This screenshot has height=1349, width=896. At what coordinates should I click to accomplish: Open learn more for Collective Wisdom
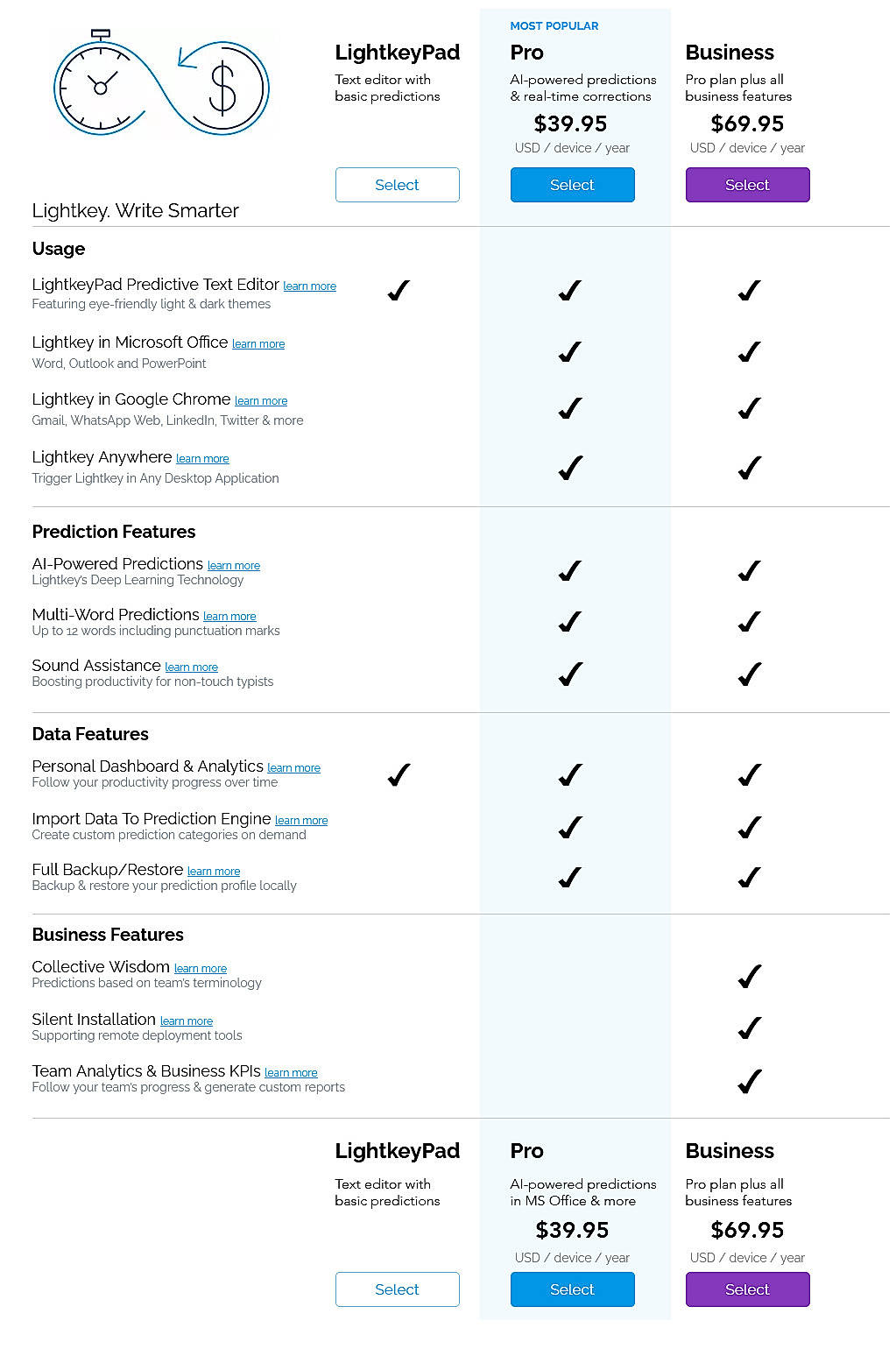pyautogui.click(x=200, y=968)
